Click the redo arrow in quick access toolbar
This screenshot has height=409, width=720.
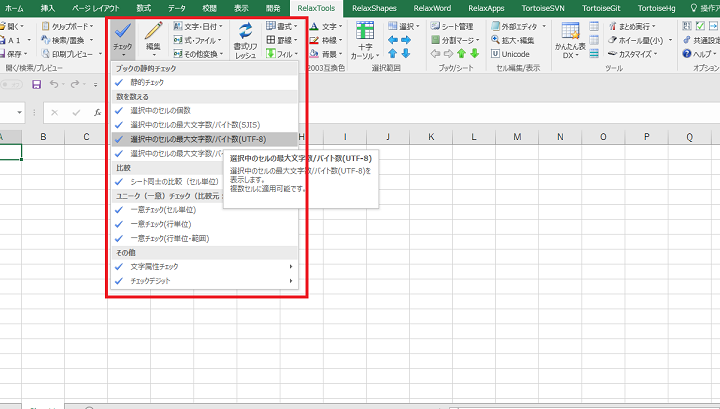click(x=75, y=84)
